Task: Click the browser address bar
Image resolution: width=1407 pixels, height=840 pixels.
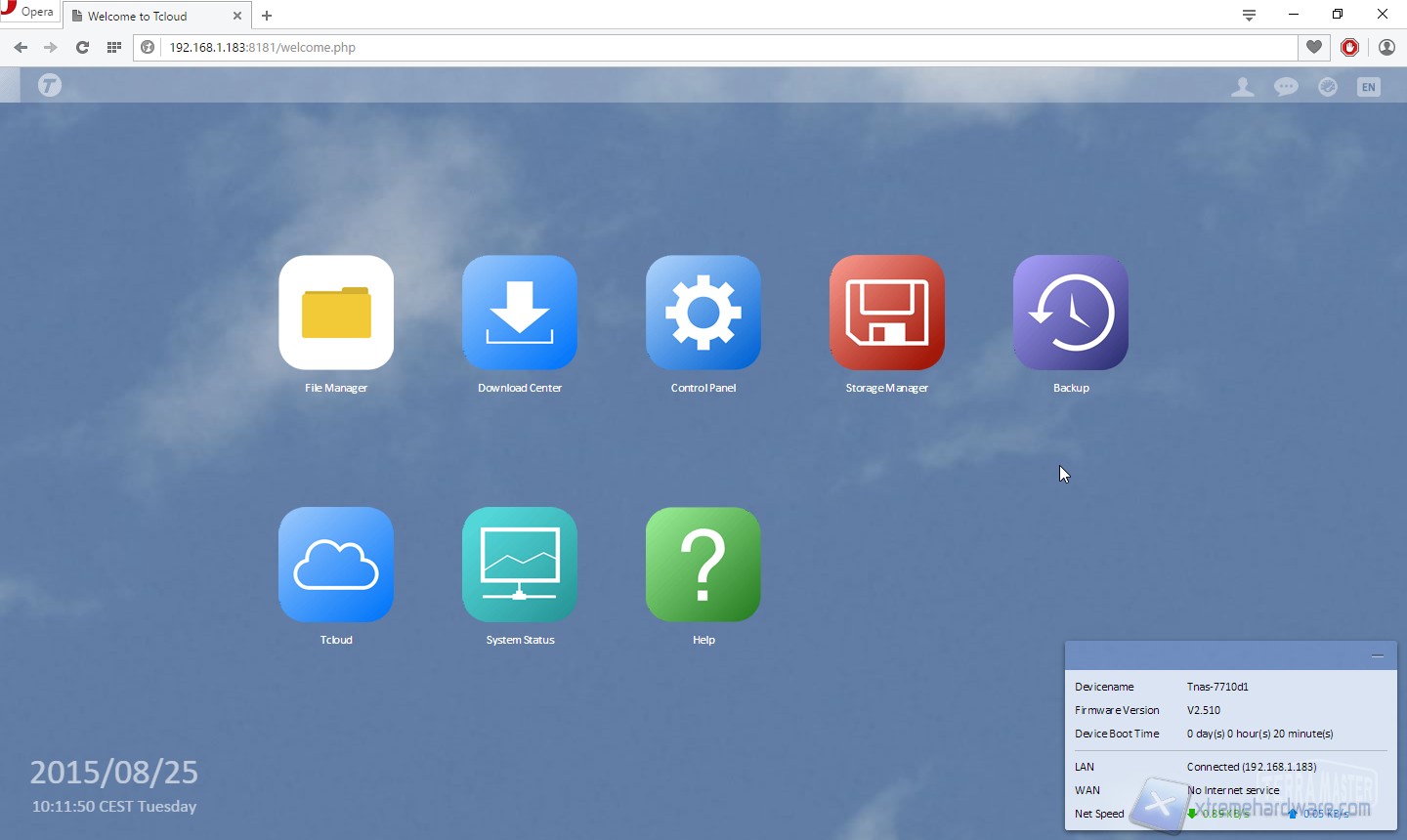Action: point(723,47)
